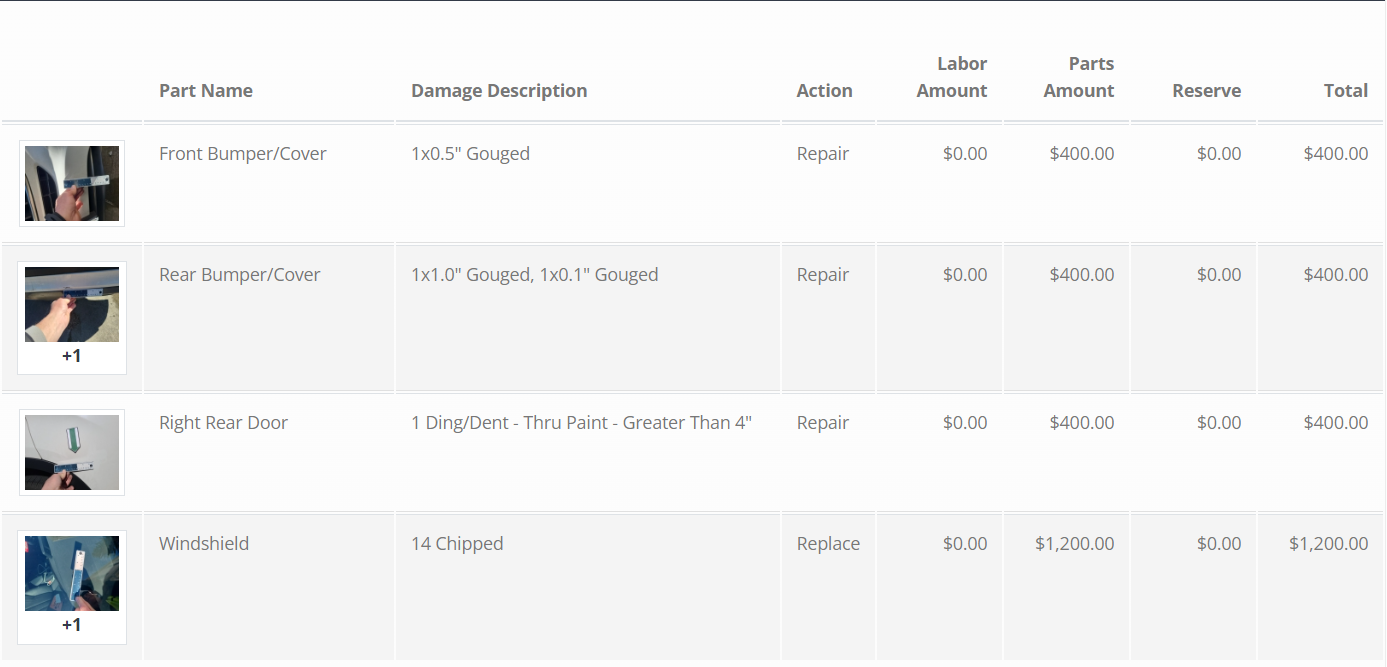
Task: Select the Front Bumper/Cover part name
Action: click(x=243, y=154)
